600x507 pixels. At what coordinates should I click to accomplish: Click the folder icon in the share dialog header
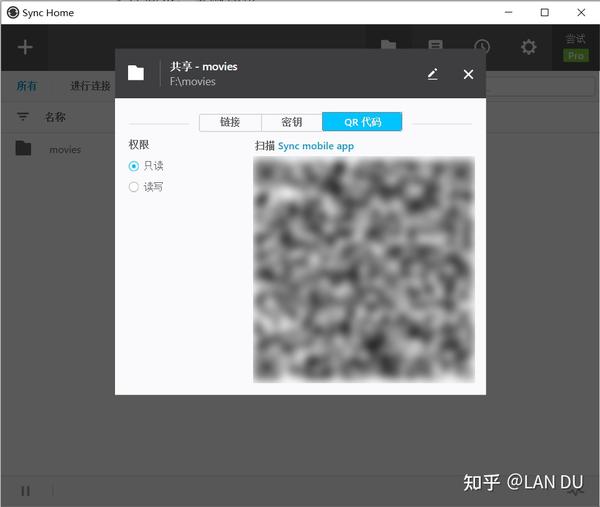click(x=136, y=73)
